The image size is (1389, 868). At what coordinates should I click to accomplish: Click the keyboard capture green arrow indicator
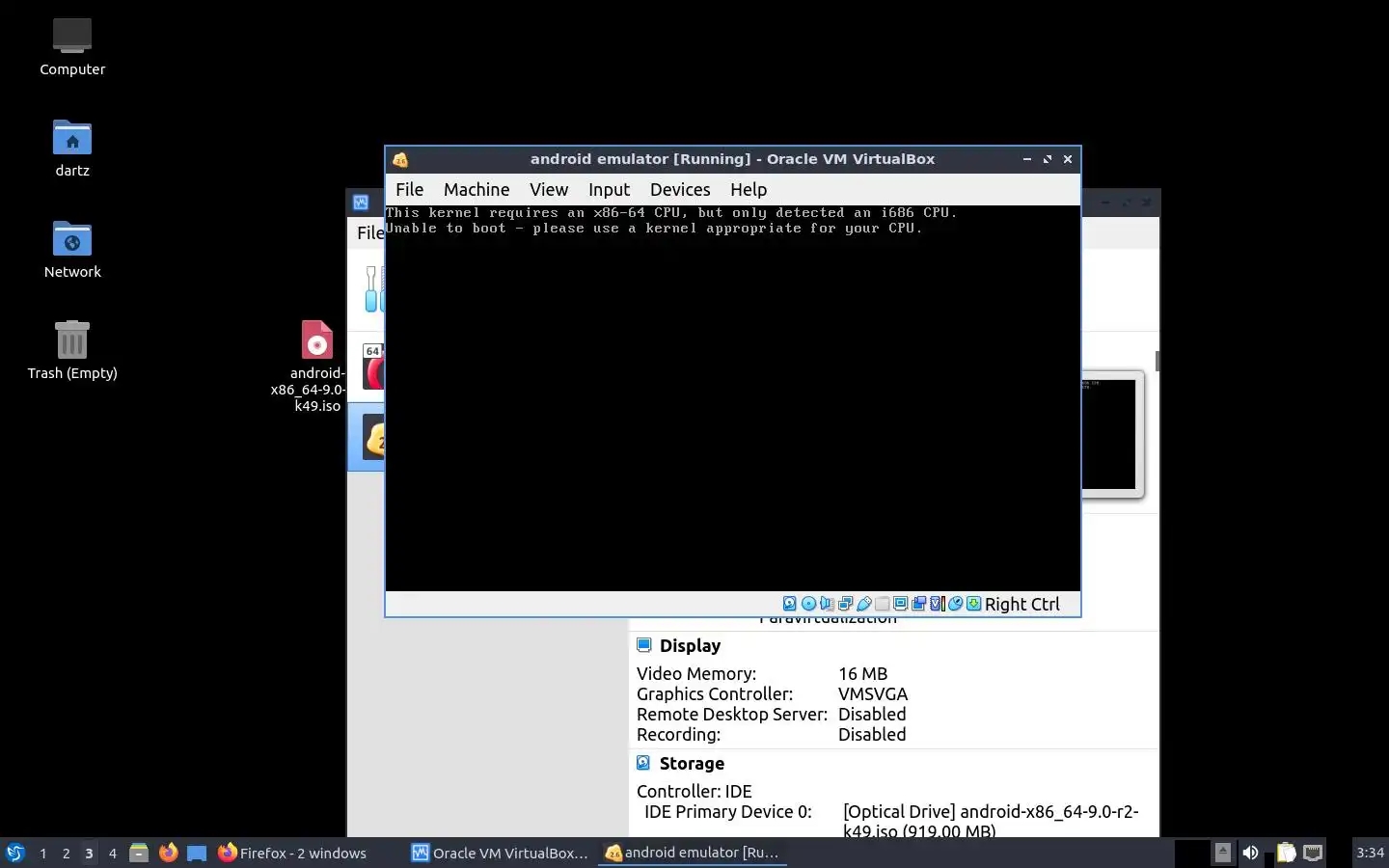pyautogui.click(x=973, y=604)
